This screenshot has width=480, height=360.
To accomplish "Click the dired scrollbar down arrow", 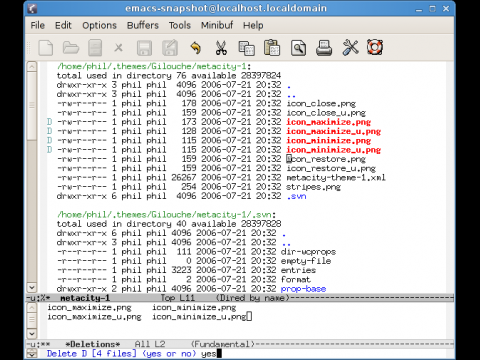I will tap(32, 287).
